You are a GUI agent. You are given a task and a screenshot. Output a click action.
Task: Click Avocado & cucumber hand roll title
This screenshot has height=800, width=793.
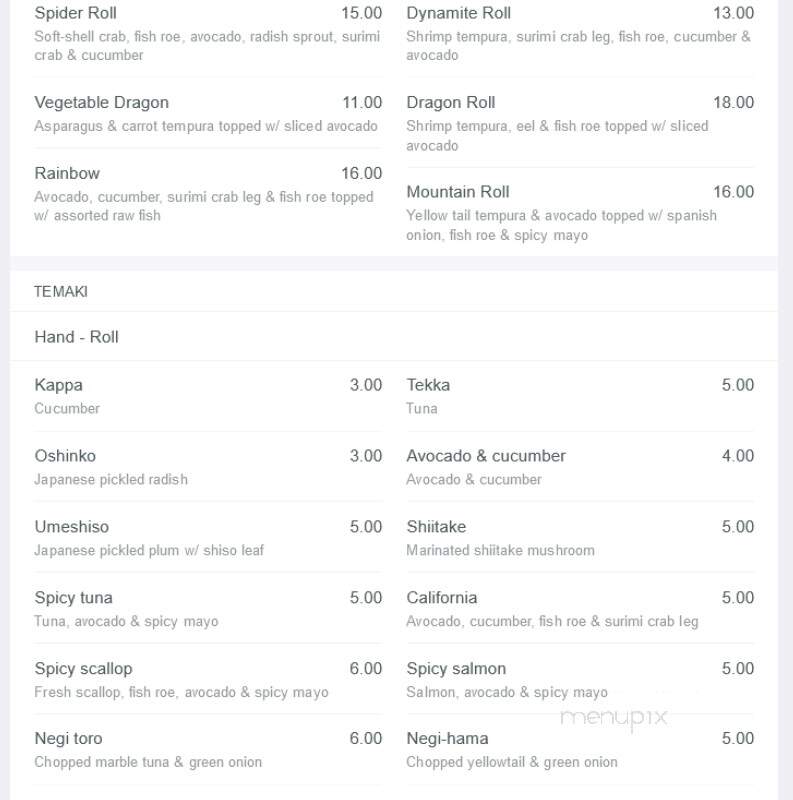tap(486, 456)
